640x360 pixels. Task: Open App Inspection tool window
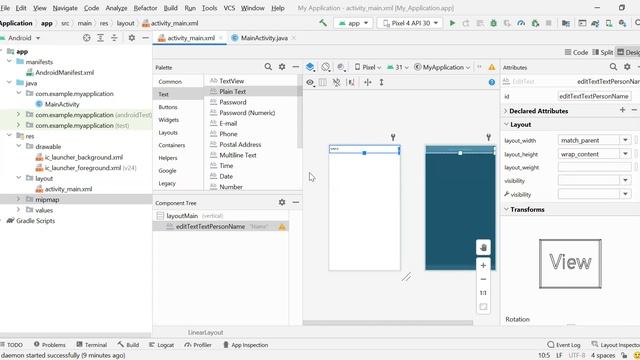click(x=245, y=344)
